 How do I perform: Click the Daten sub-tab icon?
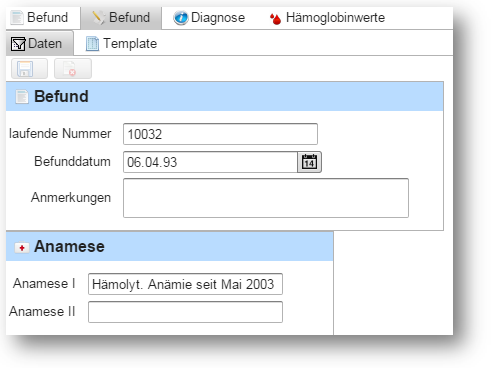[x=18, y=44]
